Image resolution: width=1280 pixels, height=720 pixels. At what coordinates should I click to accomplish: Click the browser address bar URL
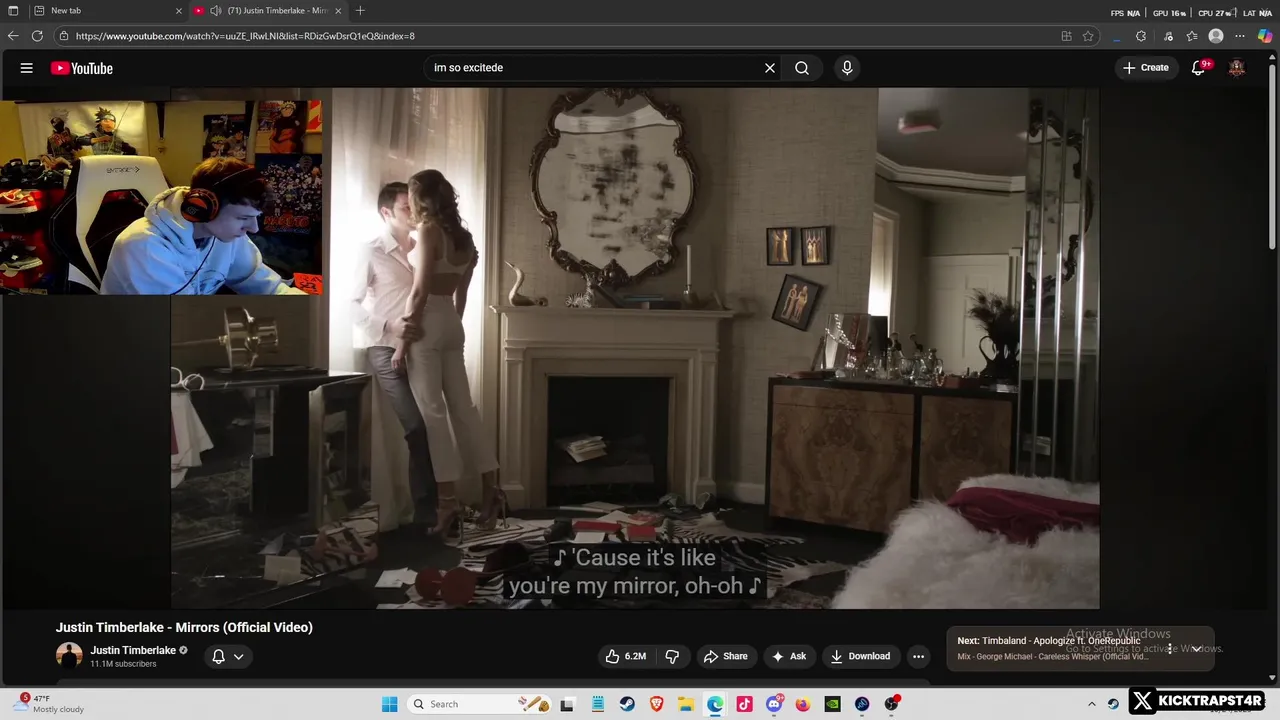point(245,36)
